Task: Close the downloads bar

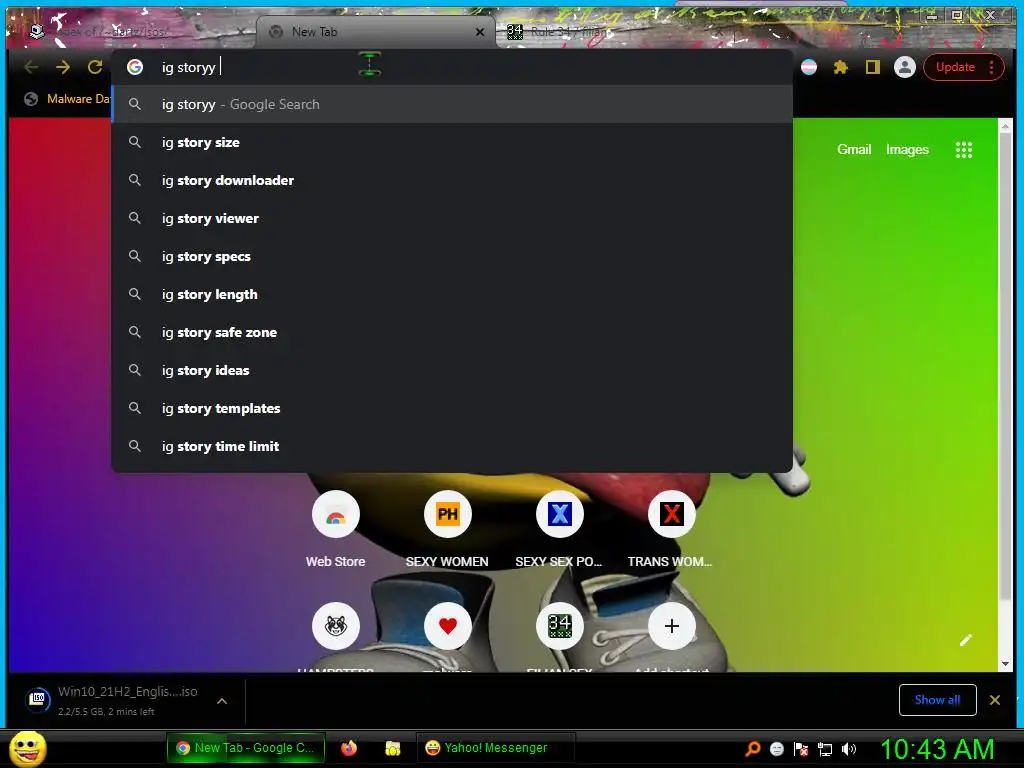Action: click(995, 700)
